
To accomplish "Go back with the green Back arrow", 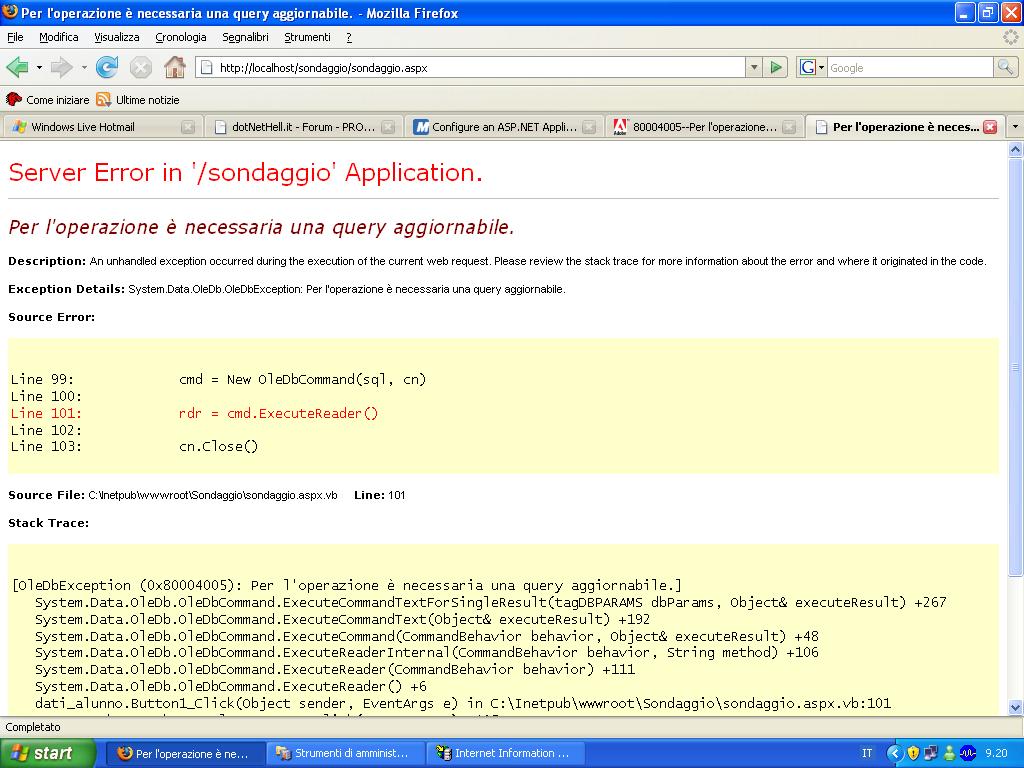I will pyautogui.click(x=17, y=67).
